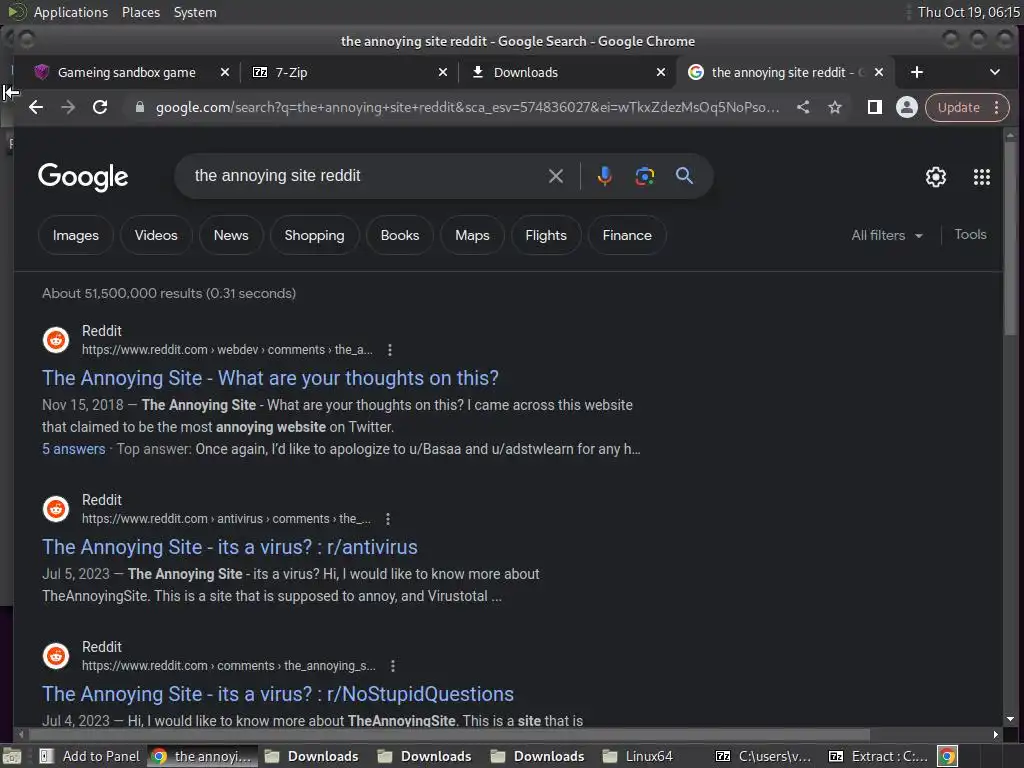Open more options for webdev Reddit result
Screen dimensions: 1024x768
coord(390,350)
